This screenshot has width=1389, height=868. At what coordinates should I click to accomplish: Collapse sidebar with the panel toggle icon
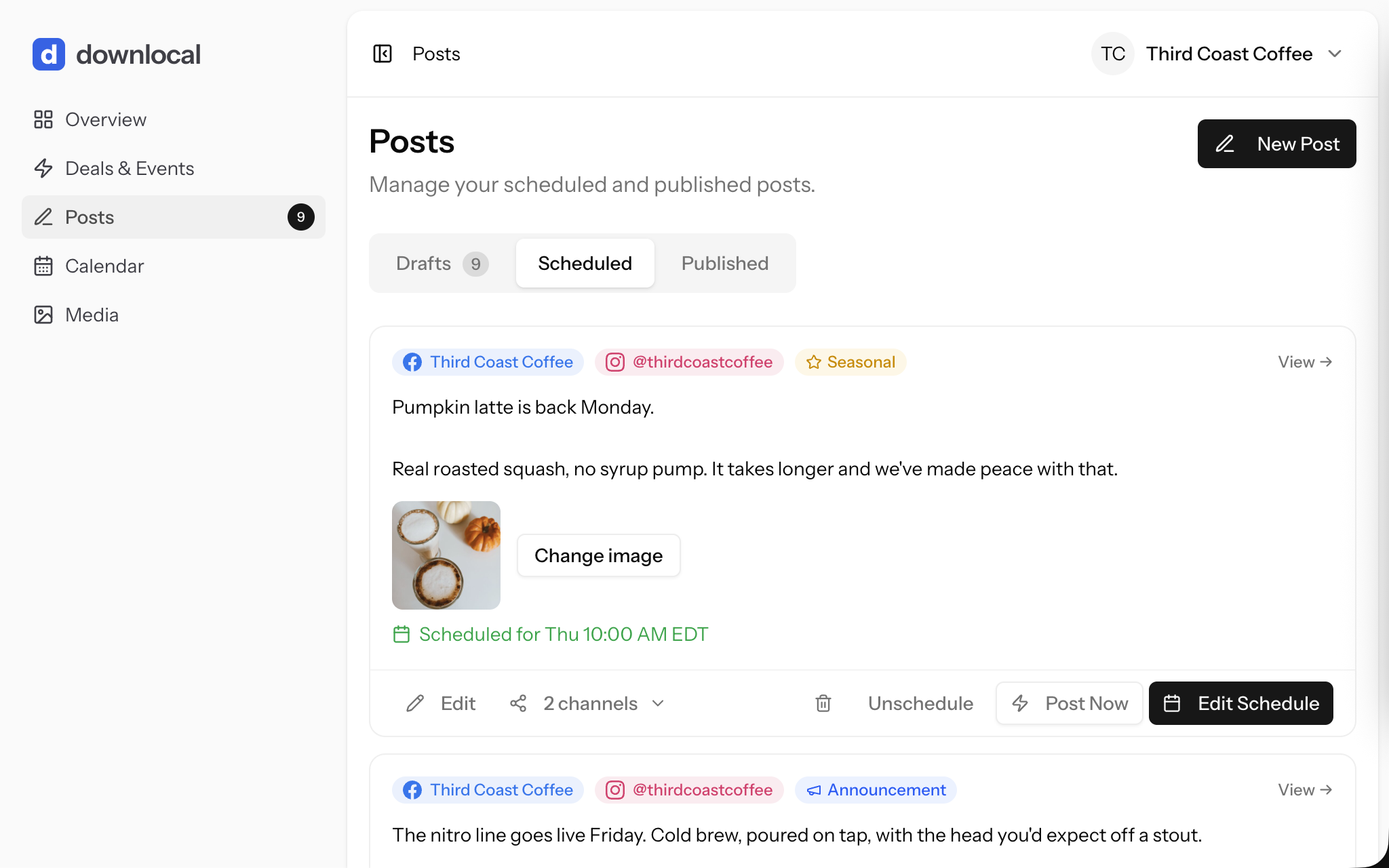[x=383, y=54]
